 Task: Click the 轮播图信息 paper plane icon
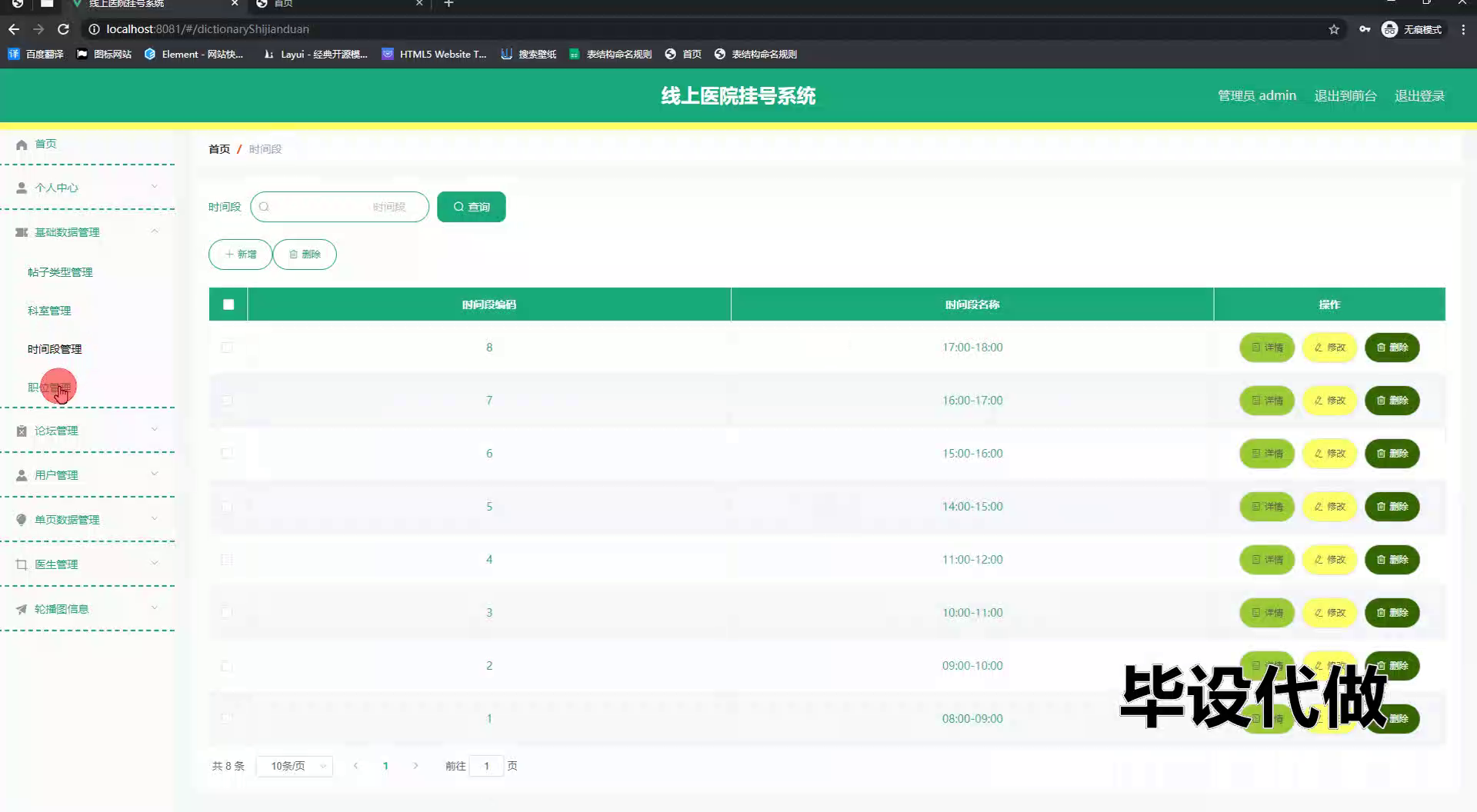point(22,609)
